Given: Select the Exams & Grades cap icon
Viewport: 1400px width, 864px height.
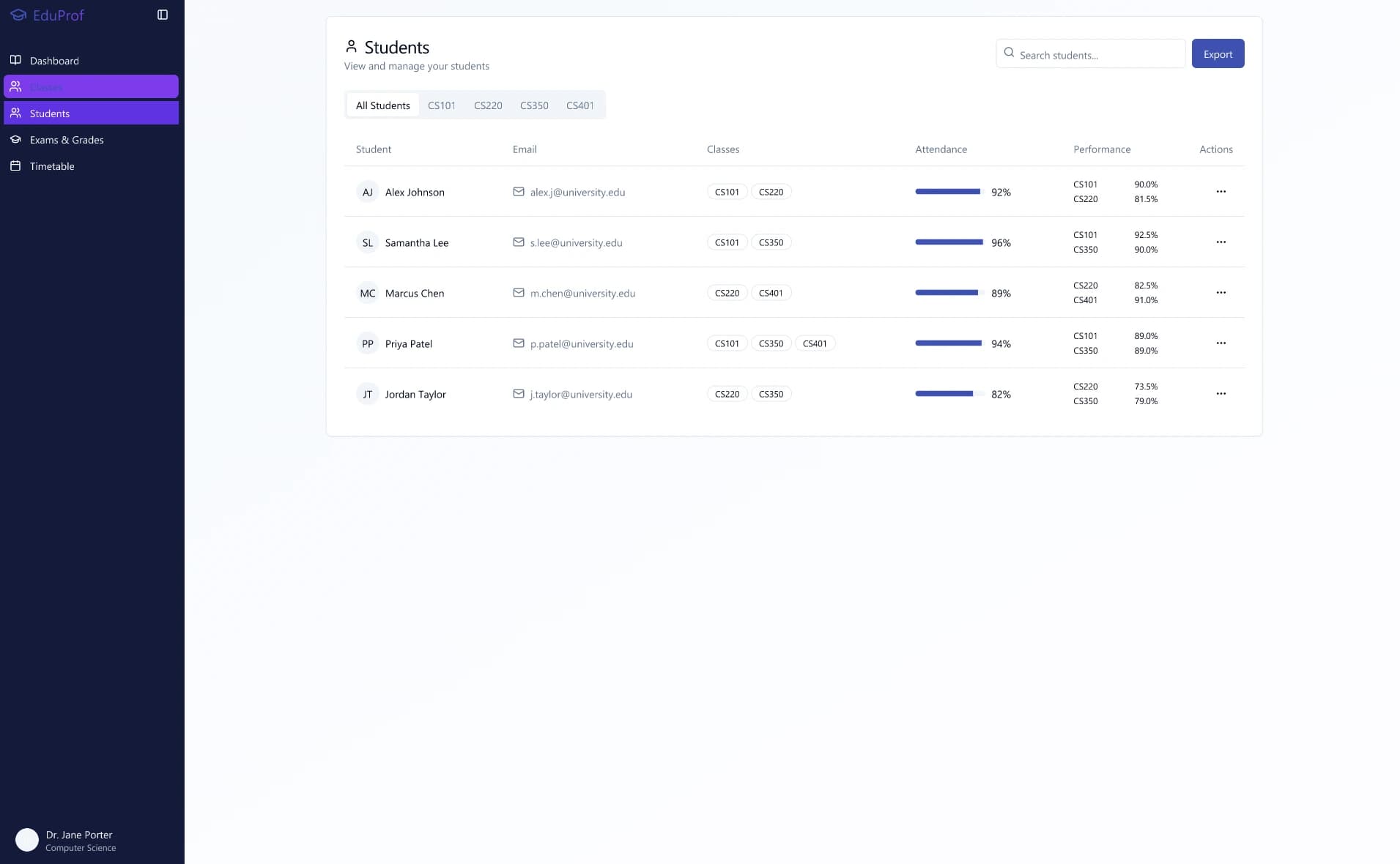Looking at the screenshot, I should pos(15,139).
